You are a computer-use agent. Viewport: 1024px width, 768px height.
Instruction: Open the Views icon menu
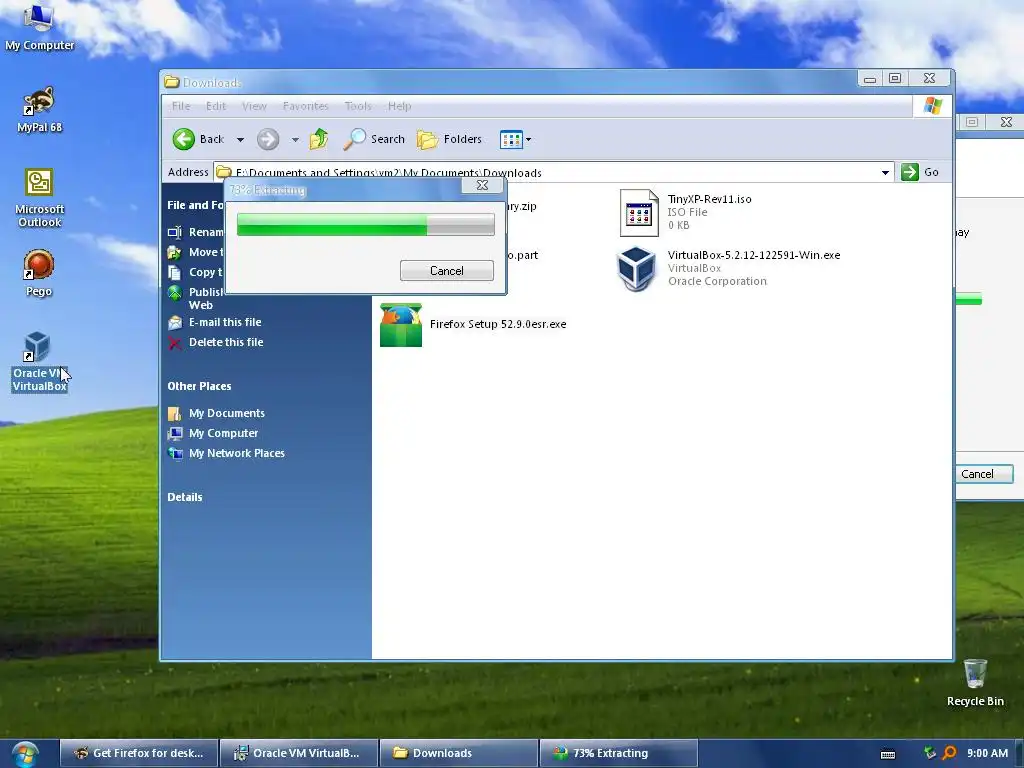[511, 139]
